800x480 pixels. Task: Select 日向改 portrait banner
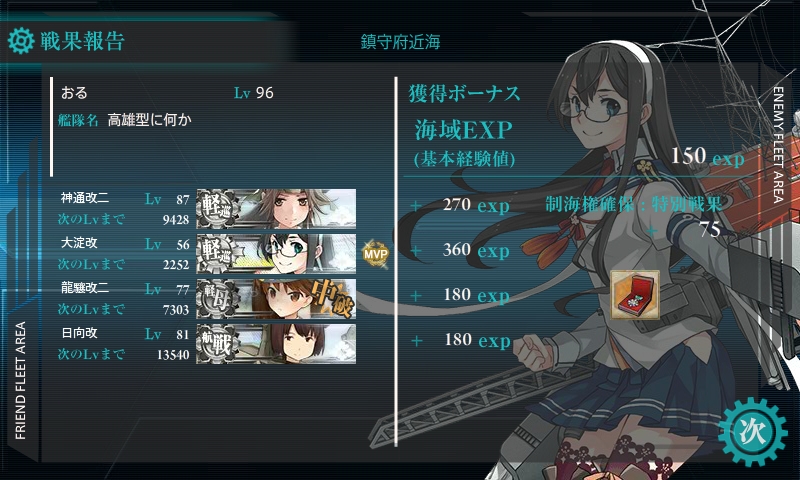(276, 343)
